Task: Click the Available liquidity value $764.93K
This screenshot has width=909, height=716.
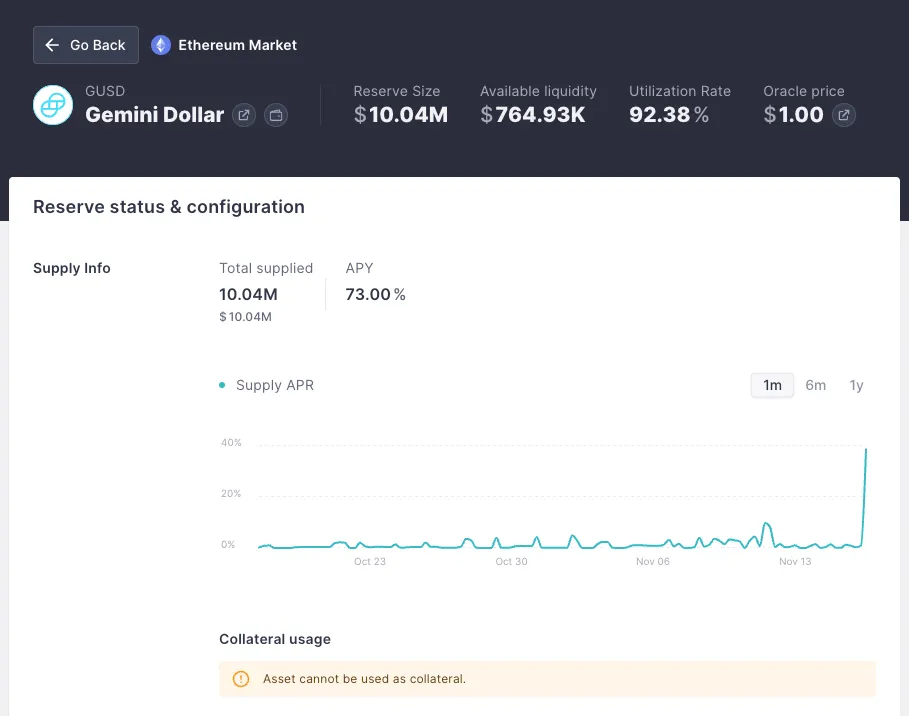Action: click(x=533, y=115)
